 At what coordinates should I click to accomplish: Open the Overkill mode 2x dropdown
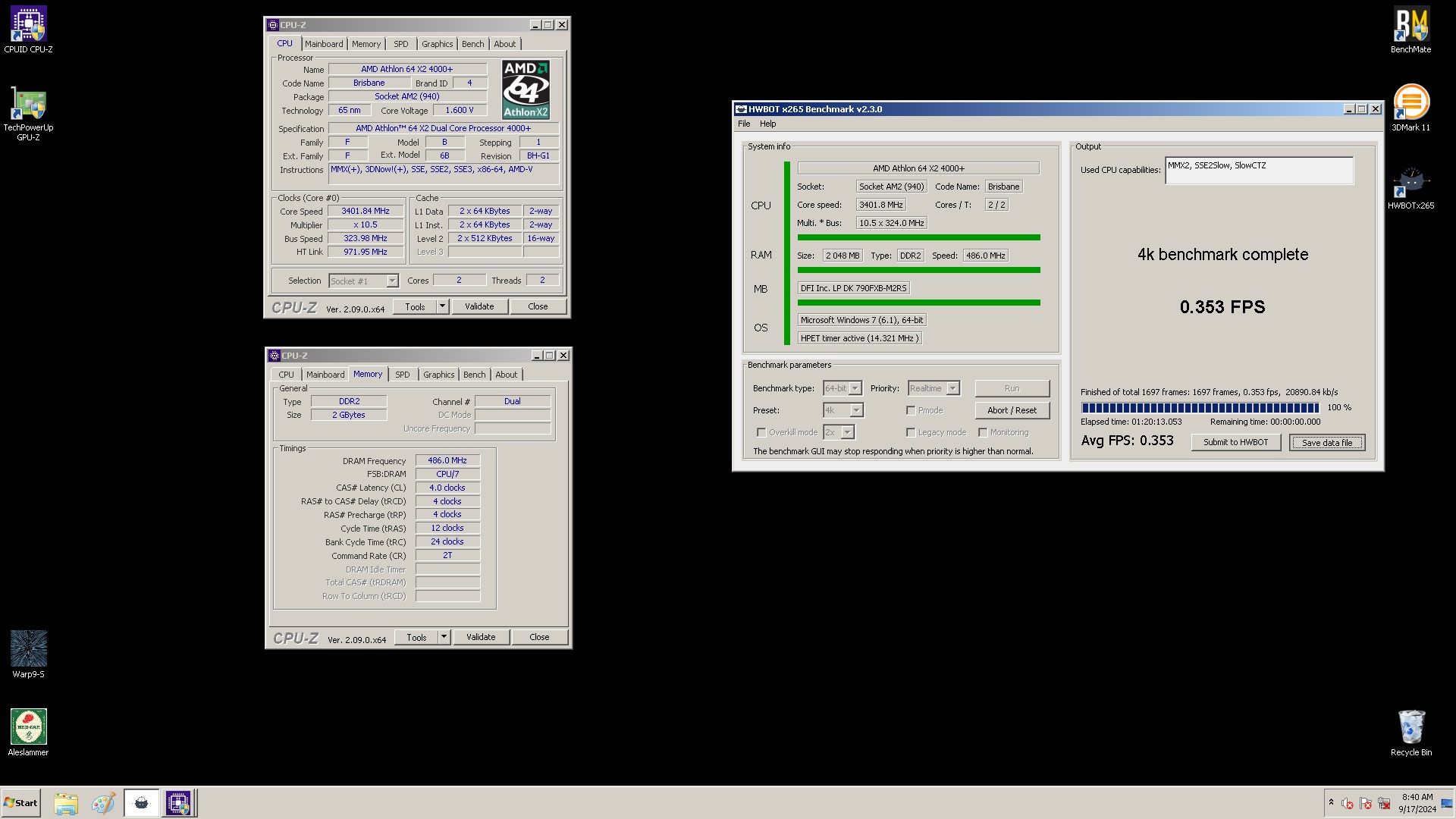click(839, 432)
